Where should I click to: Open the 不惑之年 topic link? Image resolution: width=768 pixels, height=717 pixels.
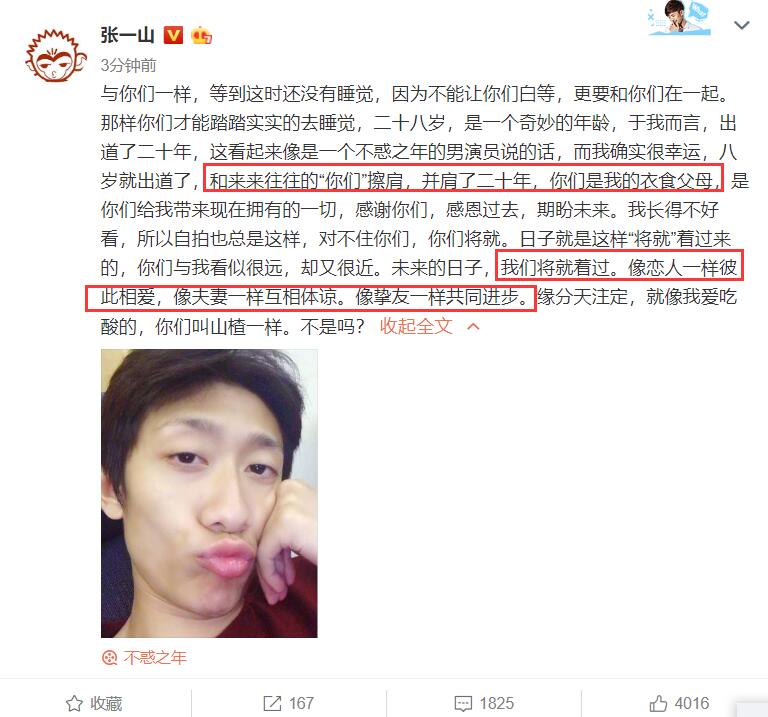tap(155, 657)
